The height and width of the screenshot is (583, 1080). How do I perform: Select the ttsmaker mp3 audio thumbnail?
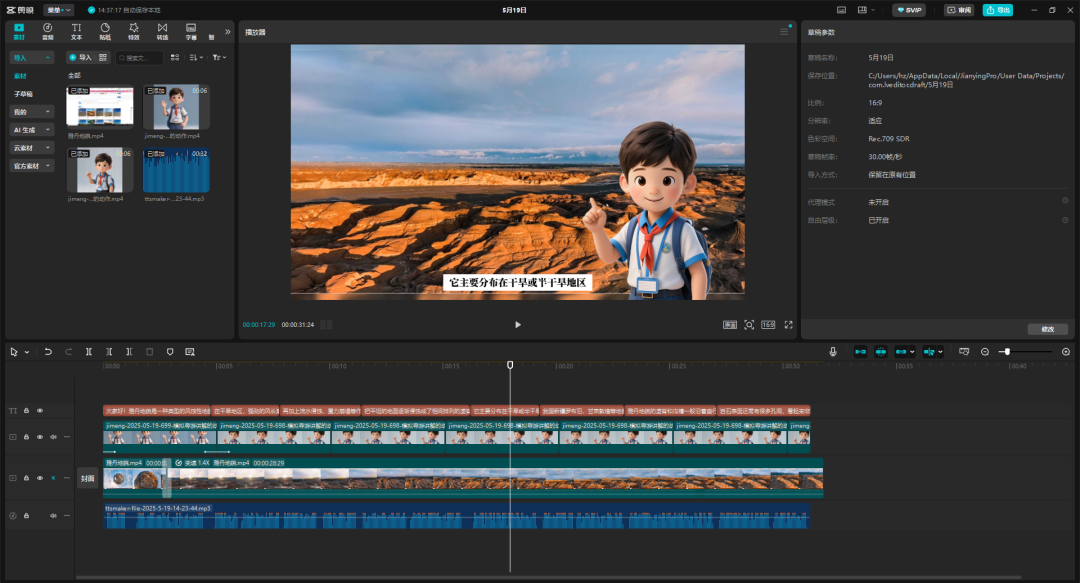point(176,171)
